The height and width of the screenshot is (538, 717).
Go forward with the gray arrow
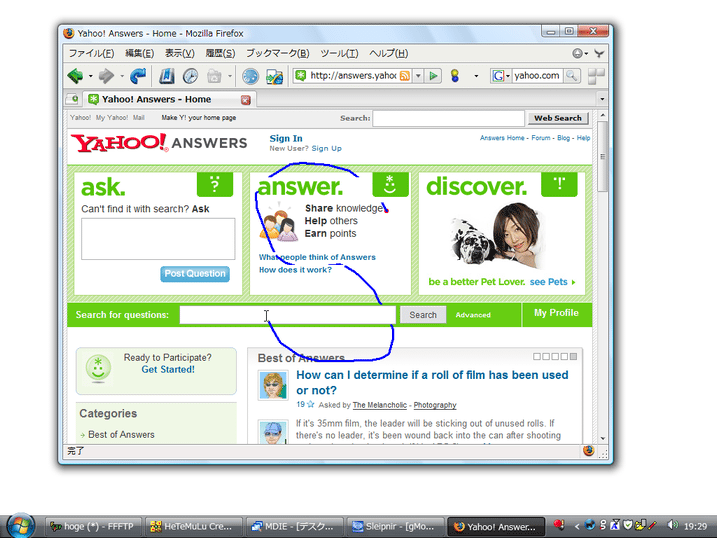106,75
